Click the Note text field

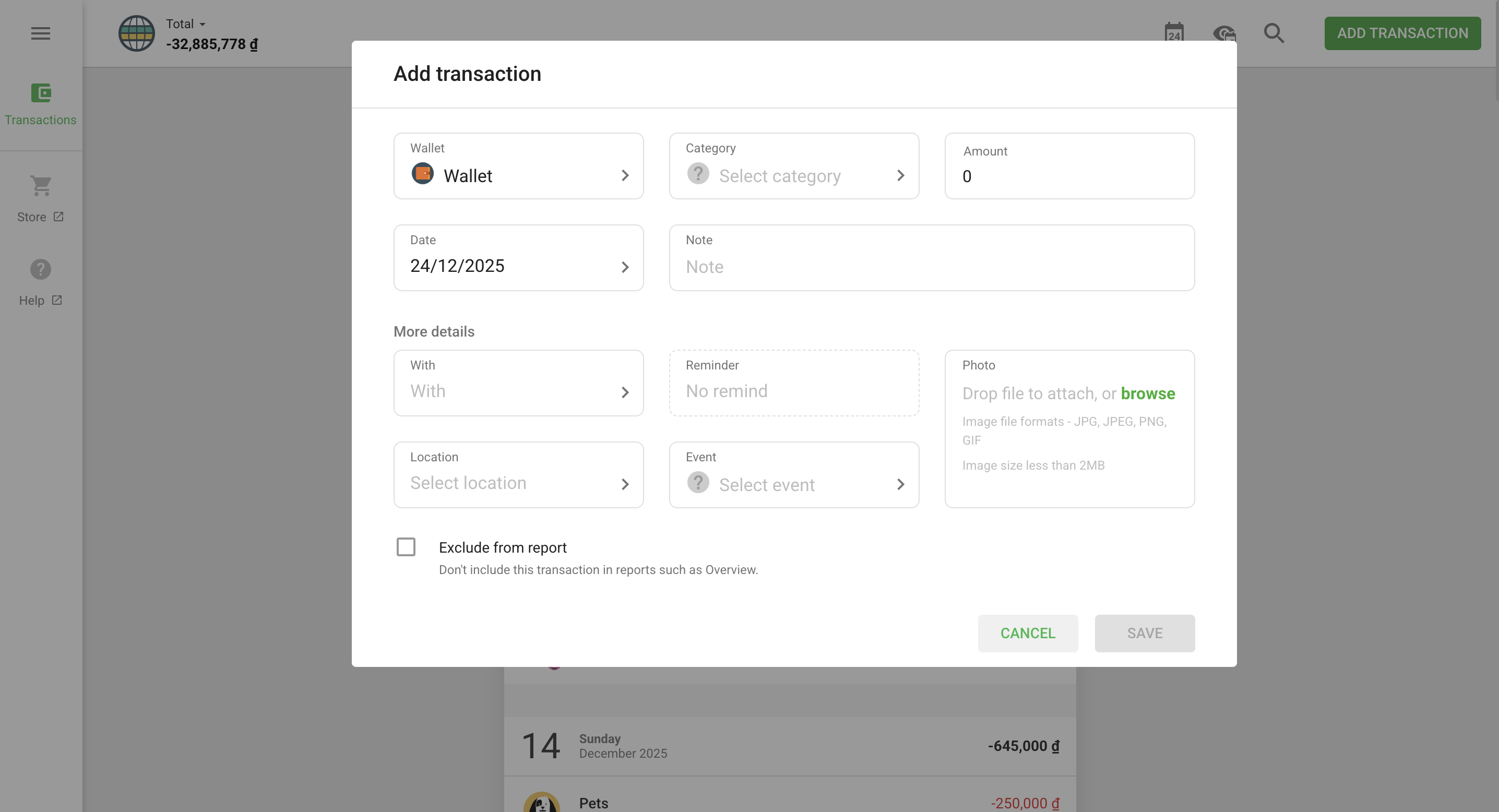tap(931, 266)
